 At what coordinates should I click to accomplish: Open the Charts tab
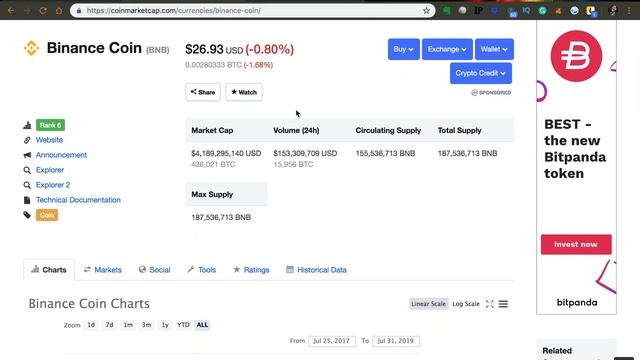49,270
